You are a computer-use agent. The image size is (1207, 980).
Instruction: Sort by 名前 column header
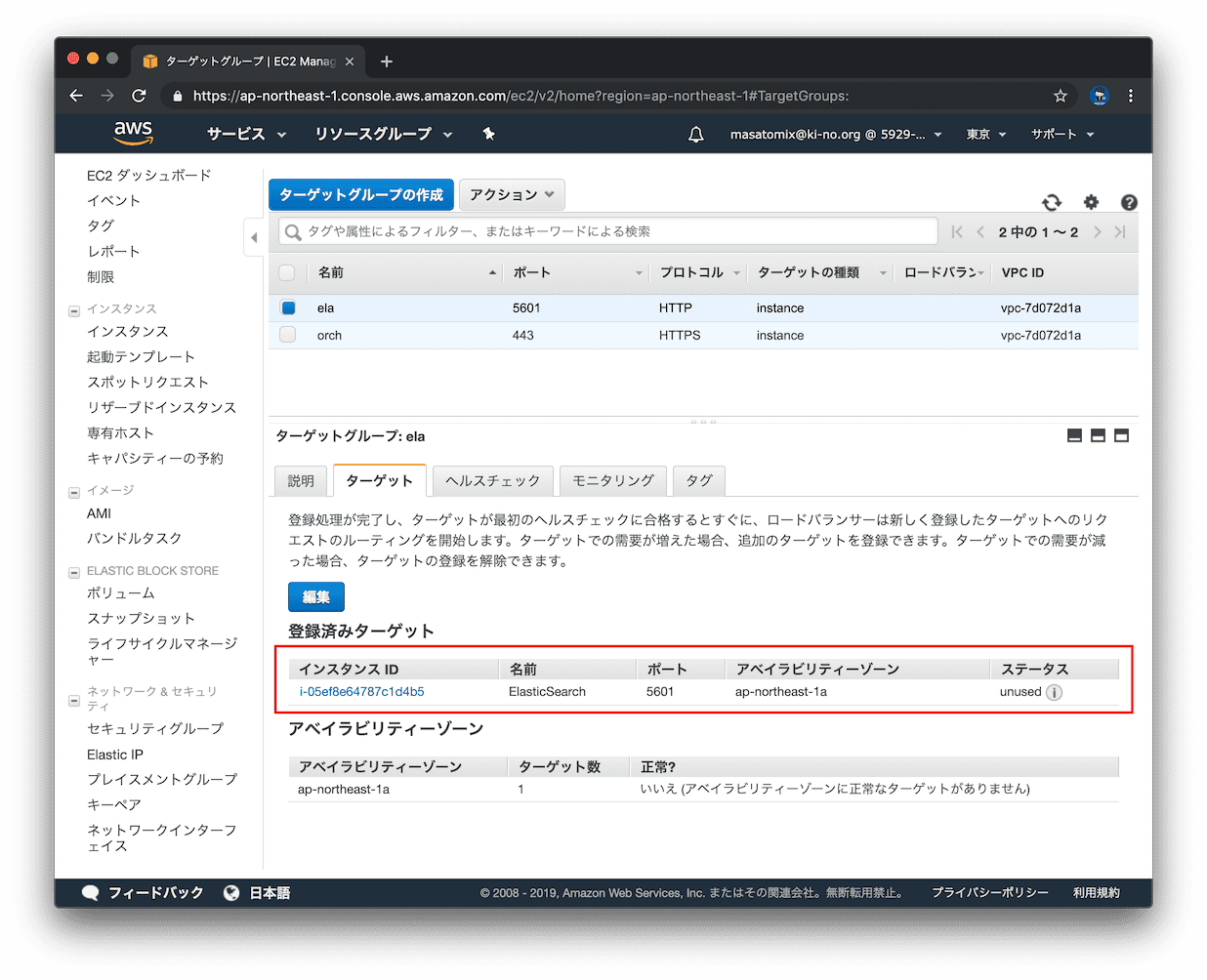(405, 272)
